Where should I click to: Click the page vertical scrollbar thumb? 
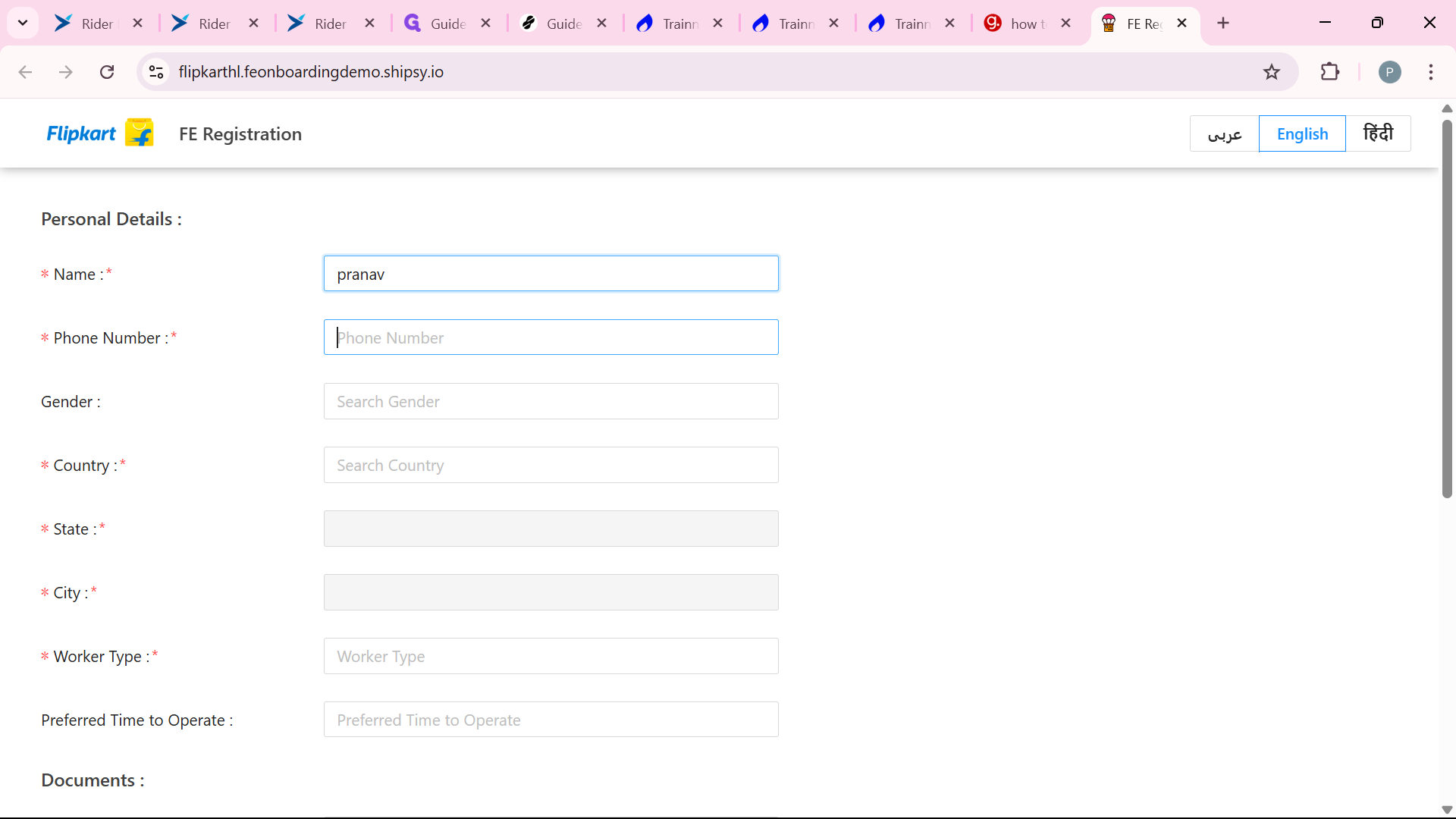pos(1447,309)
